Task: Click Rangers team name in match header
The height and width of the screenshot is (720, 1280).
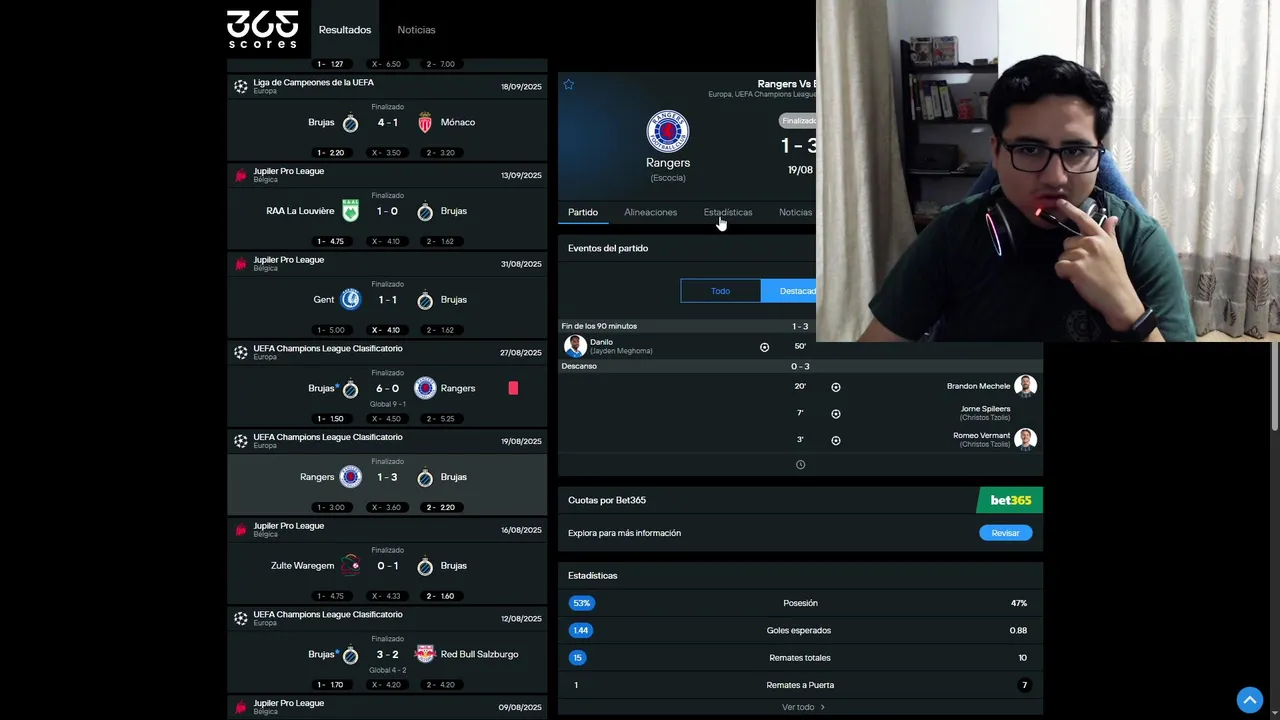Action: coord(668,162)
